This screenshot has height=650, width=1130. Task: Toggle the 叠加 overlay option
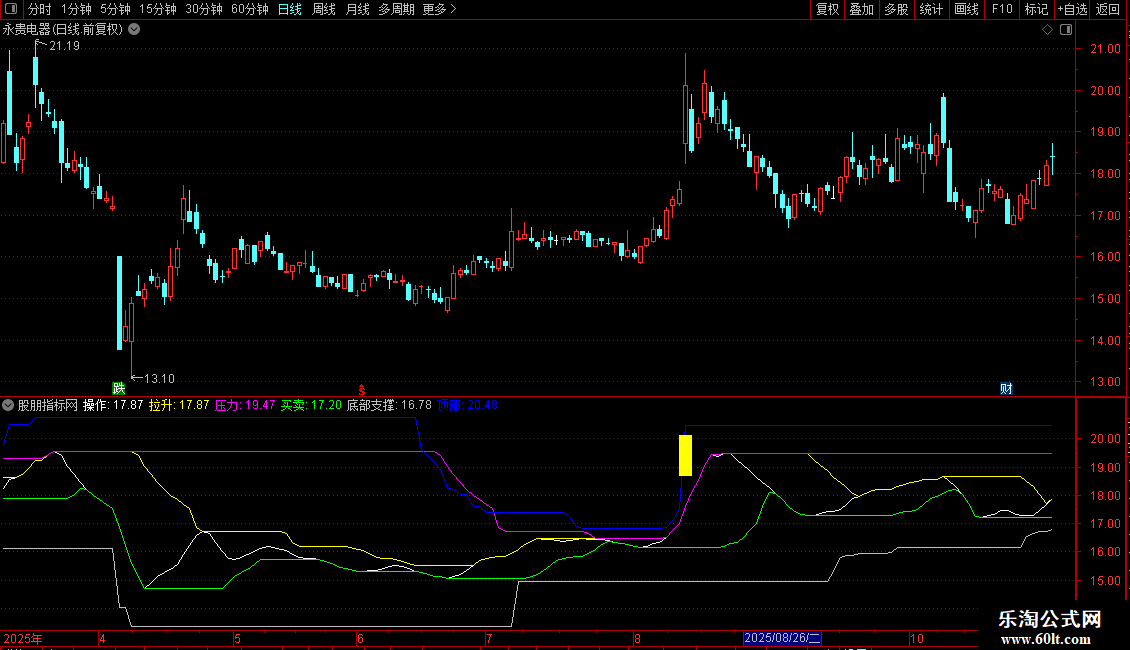coord(861,9)
